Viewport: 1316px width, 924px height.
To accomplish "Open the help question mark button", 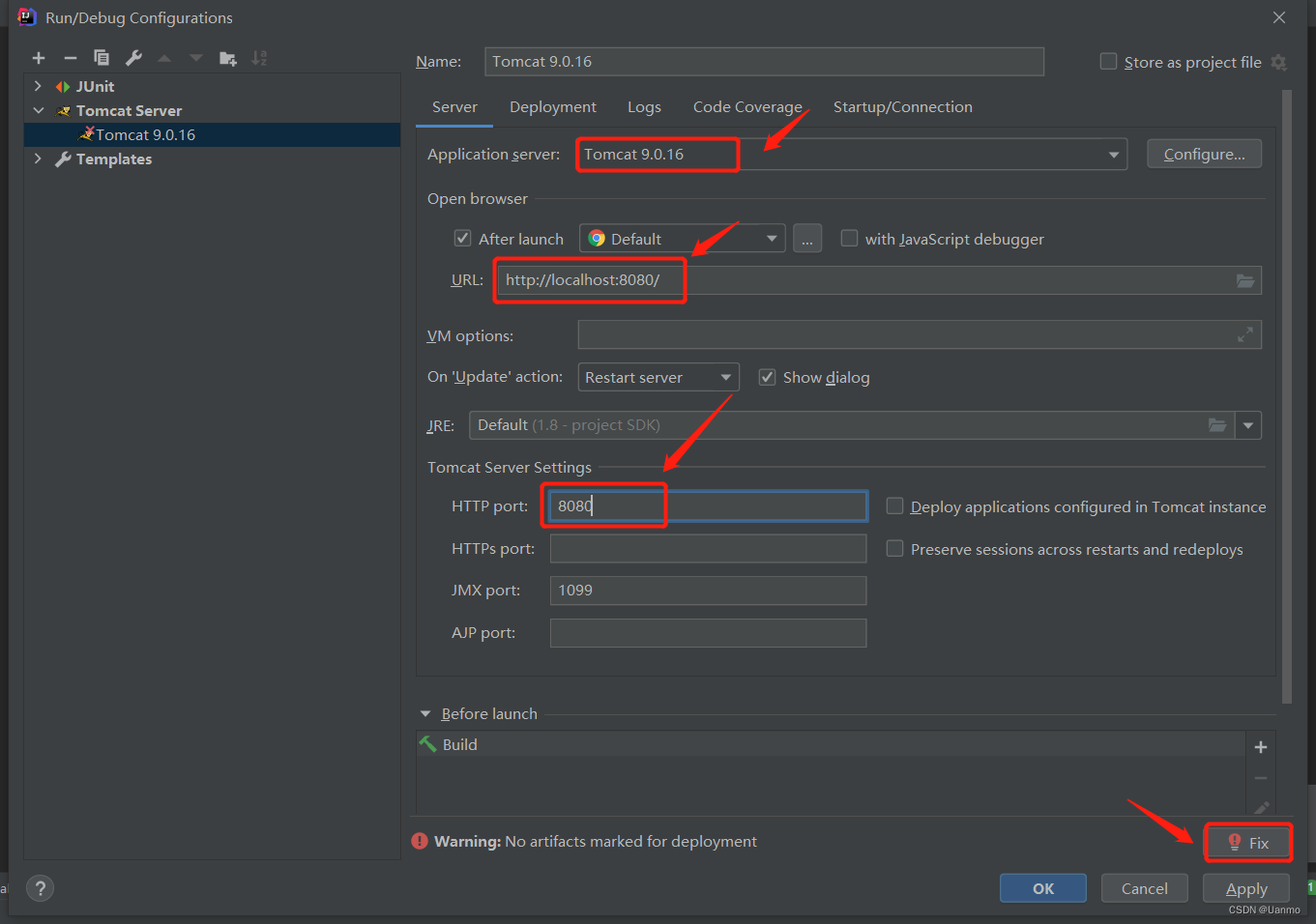I will 40,888.
